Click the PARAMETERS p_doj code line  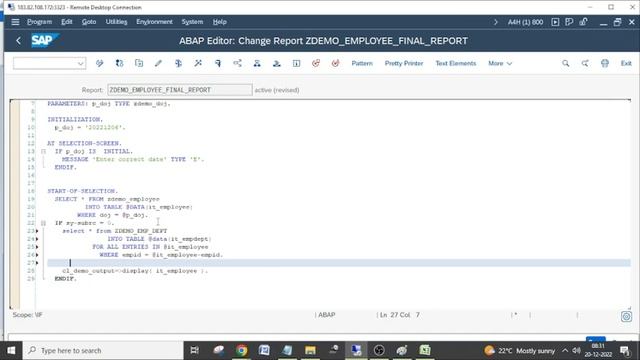[x=109, y=104]
